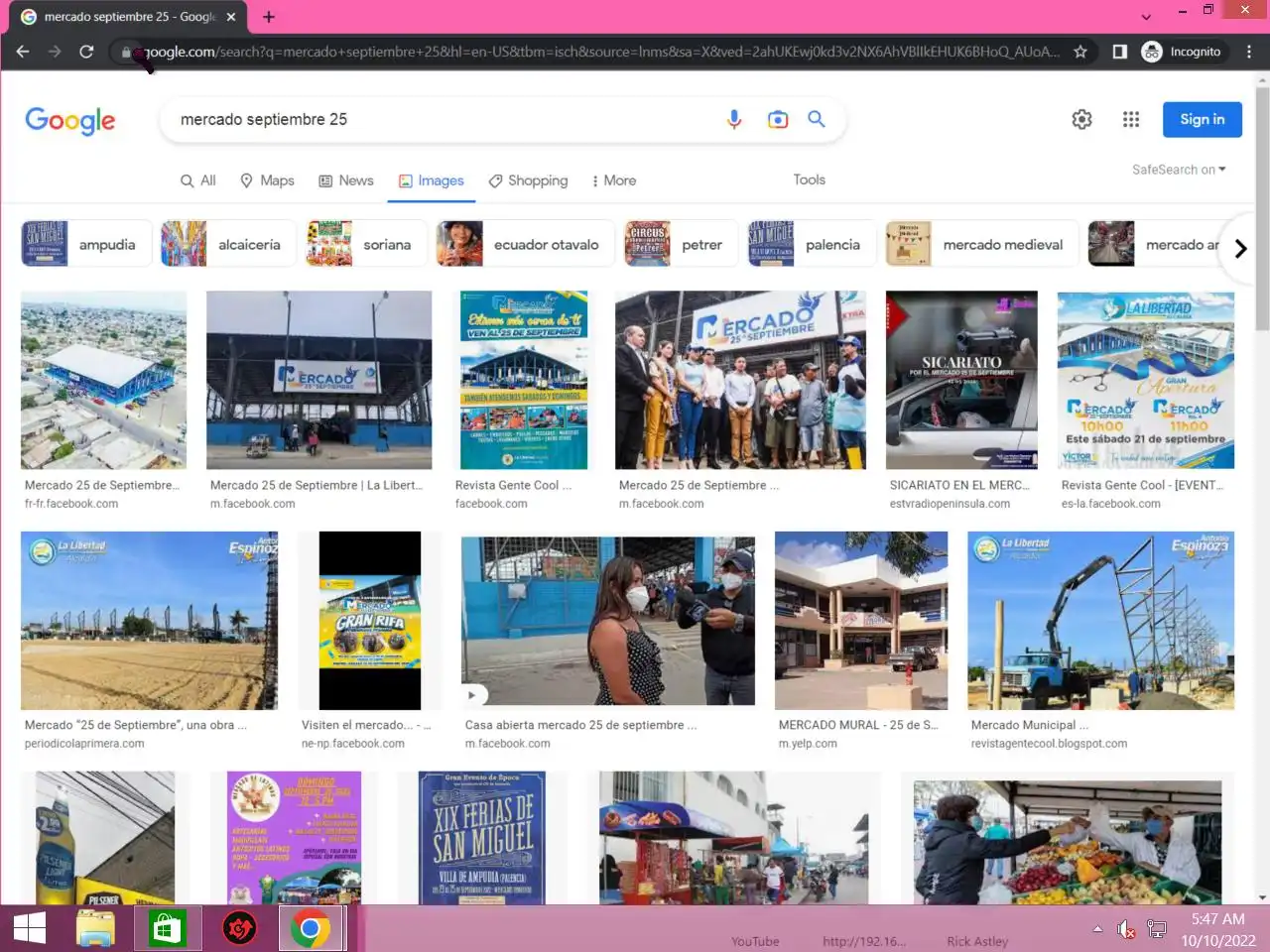The width and height of the screenshot is (1270, 952).
Task: Open Google quick settings gear
Action: [x=1081, y=119]
